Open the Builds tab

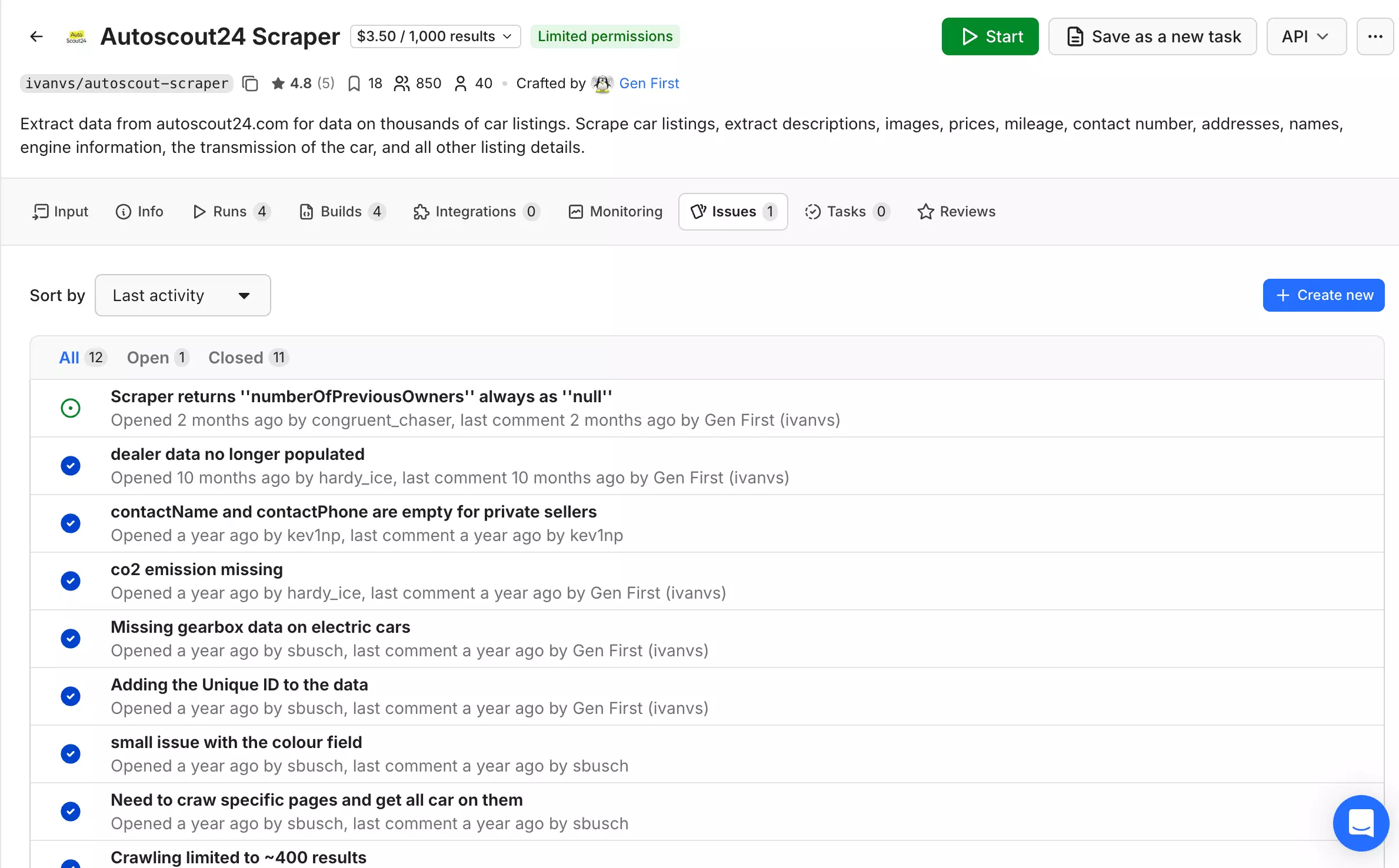[343, 212]
